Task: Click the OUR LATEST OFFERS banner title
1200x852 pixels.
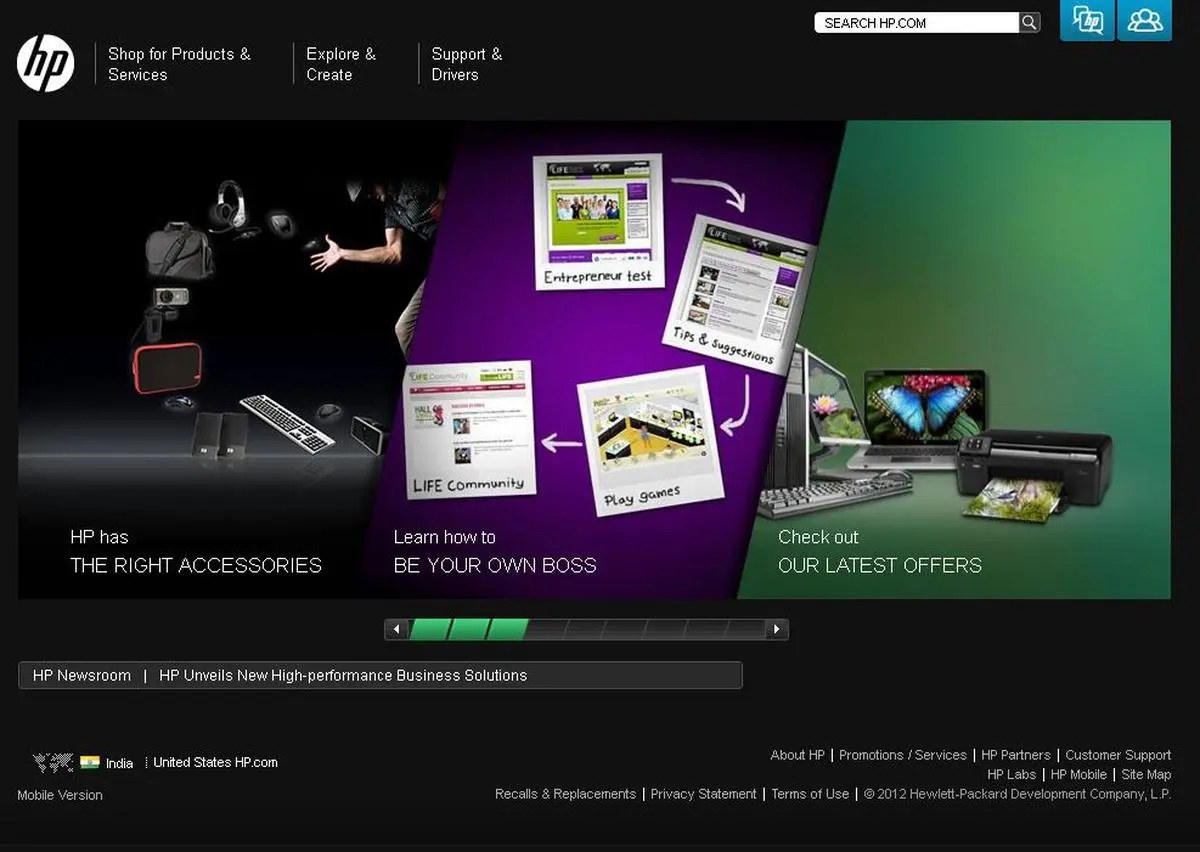Action: pos(880,566)
